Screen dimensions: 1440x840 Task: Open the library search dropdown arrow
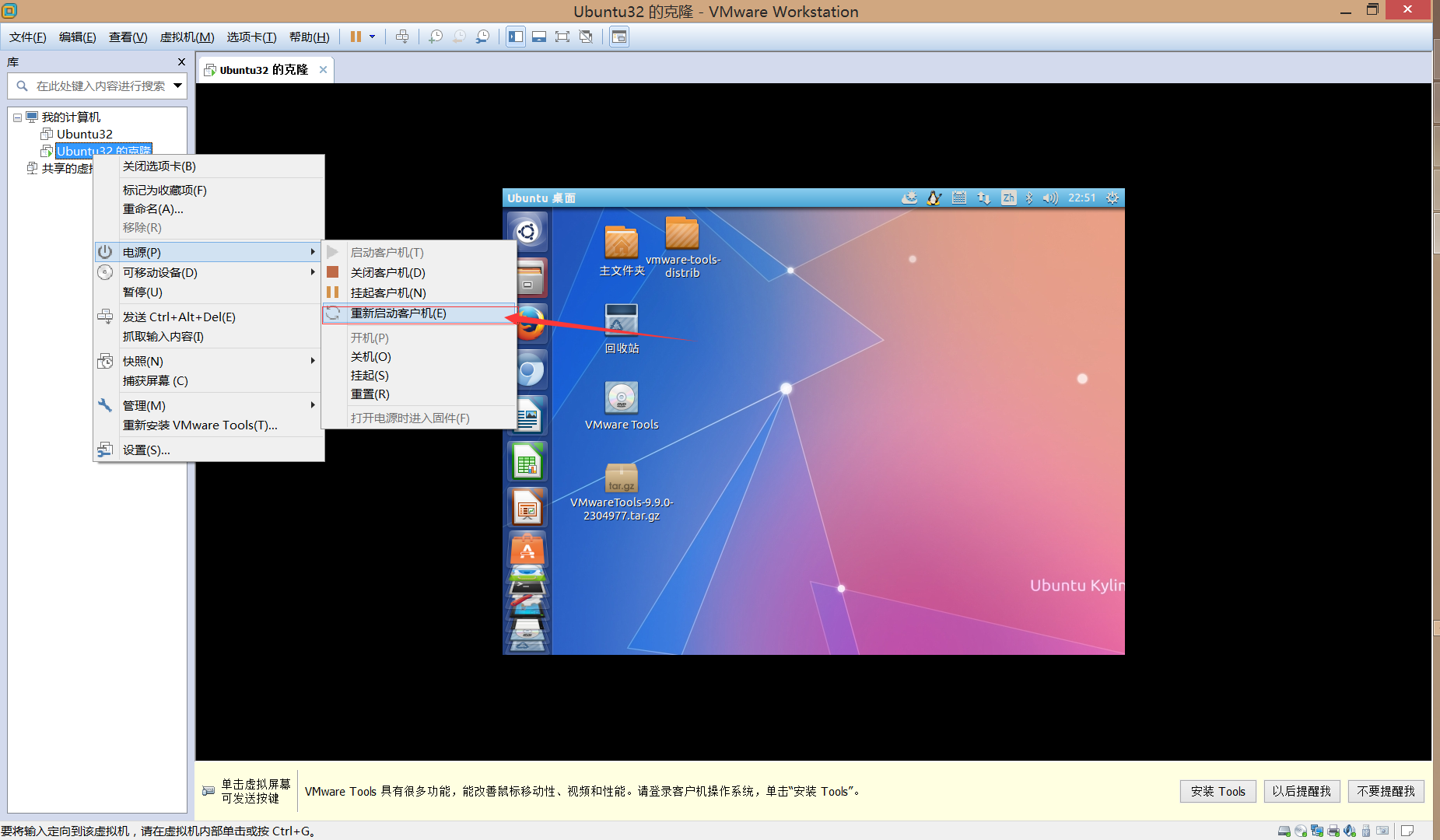[178, 86]
